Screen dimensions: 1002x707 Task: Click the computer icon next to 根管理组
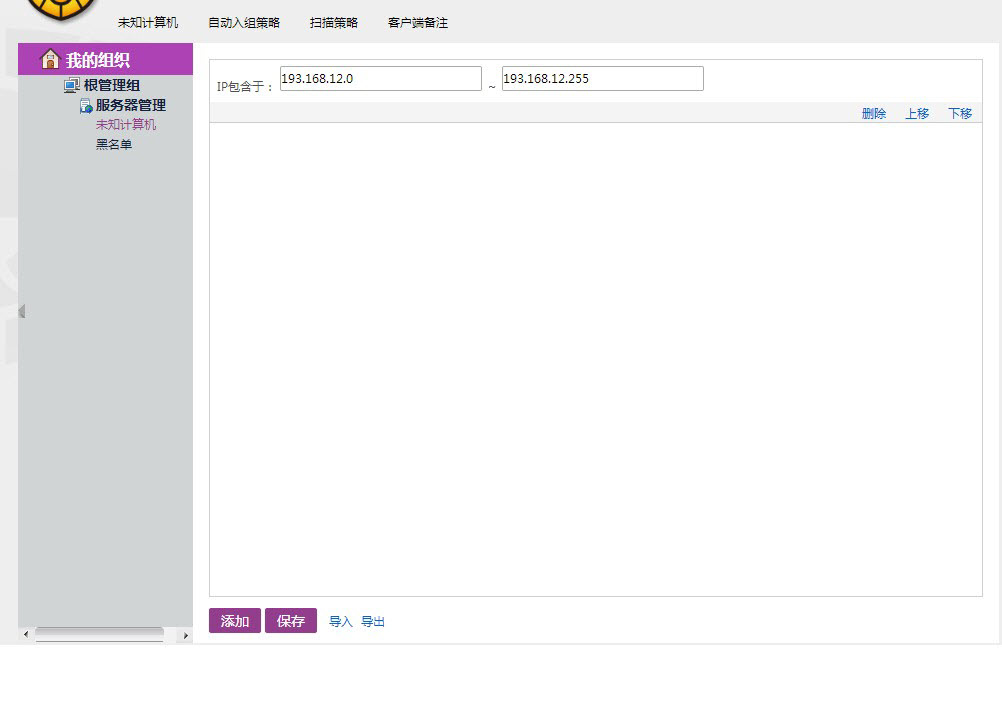click(x=72, y=86)
